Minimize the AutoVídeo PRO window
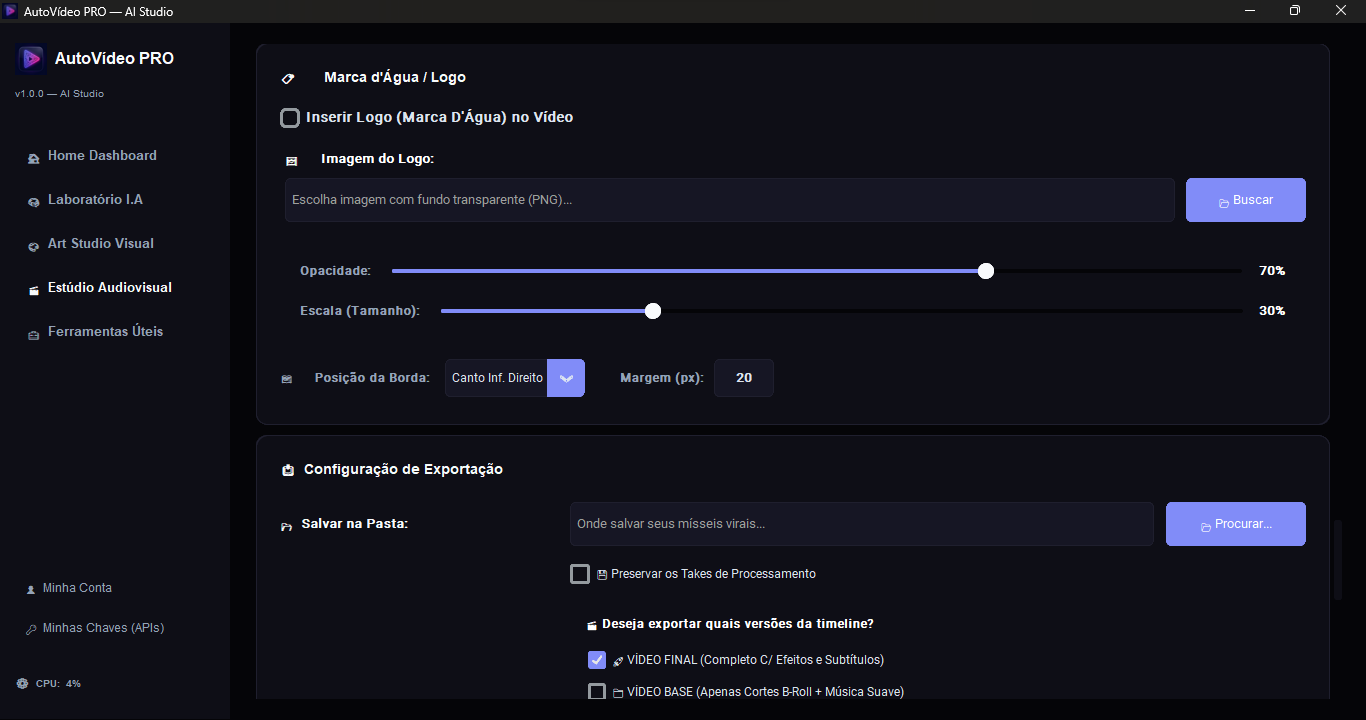 (x=1250, y=11)
